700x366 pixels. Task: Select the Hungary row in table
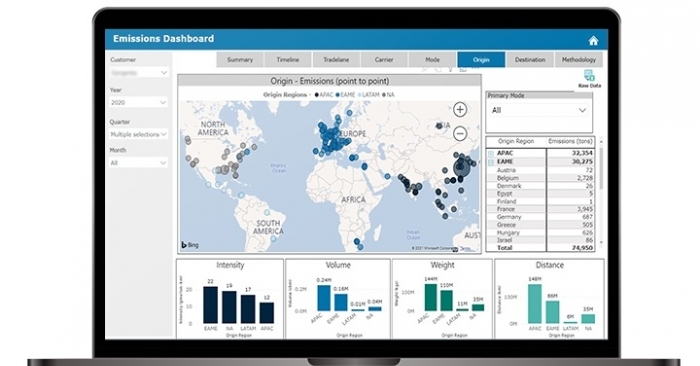click(x=540, y=233)
